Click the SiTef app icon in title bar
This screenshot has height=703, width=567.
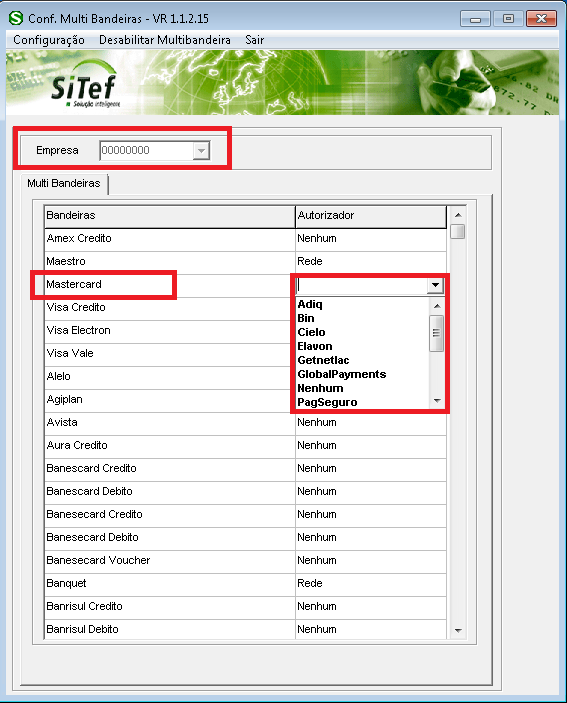(16, 18)
